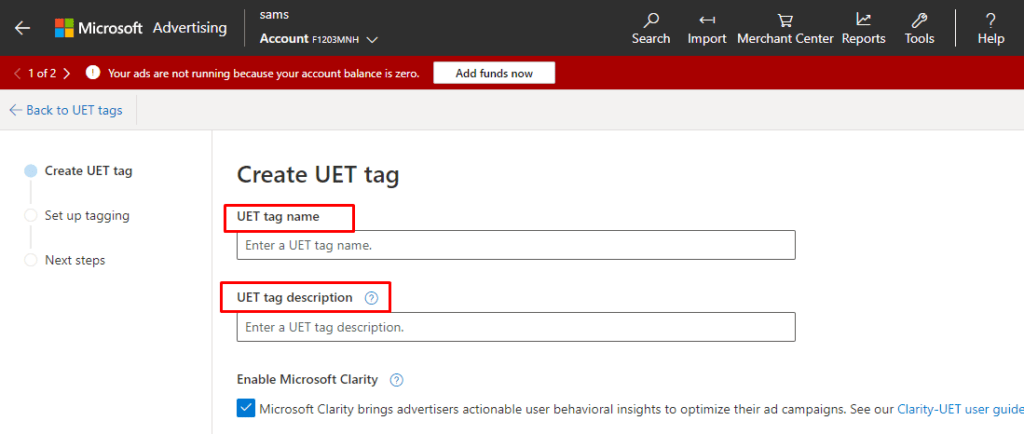Go to previous notification with left chevron
This screenshot has height=434, width=1024.
18,73
